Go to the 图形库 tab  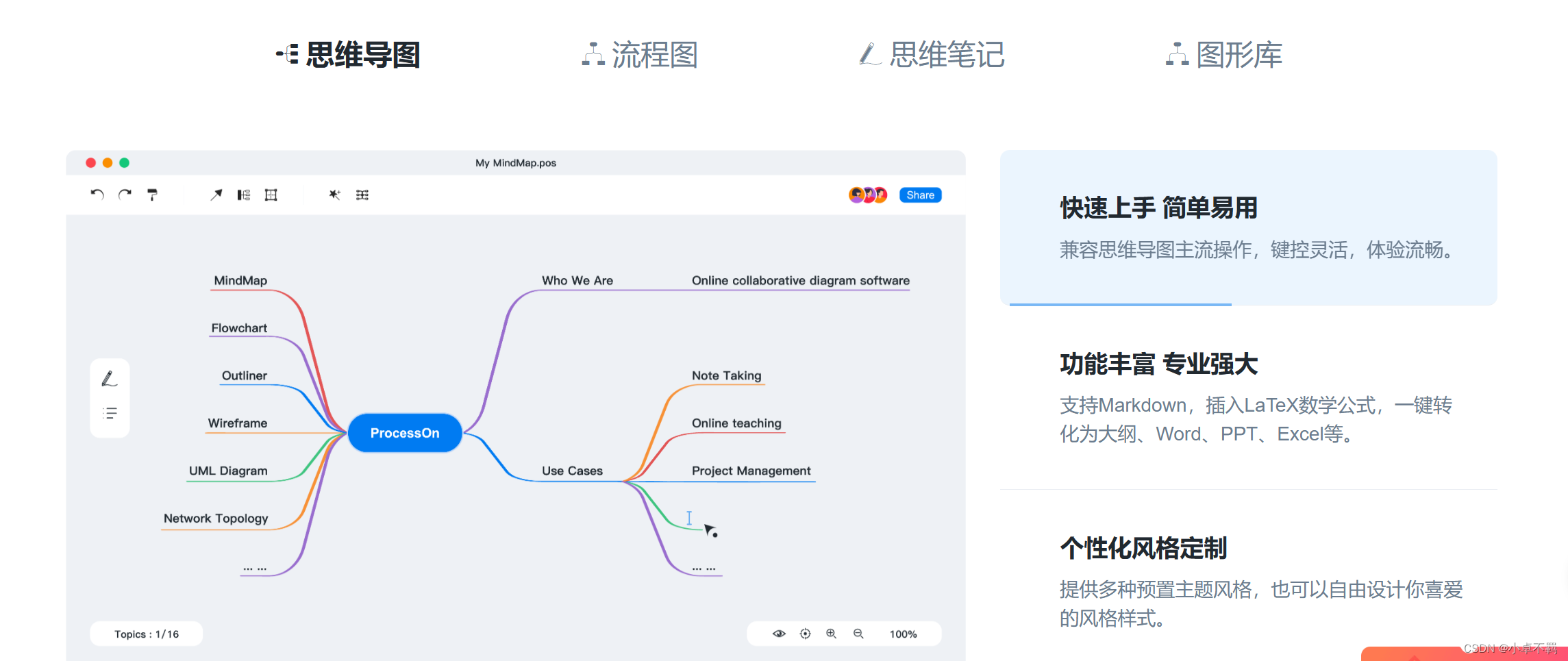tap(1224, 54)
